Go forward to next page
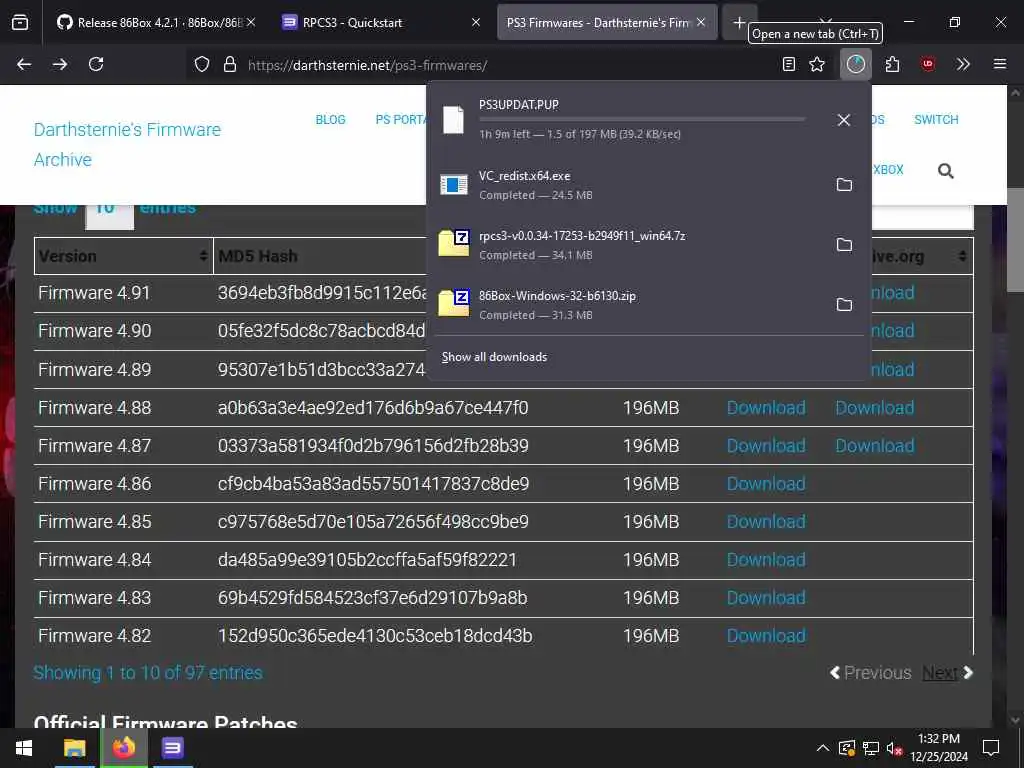Image resolution: width=1024 pixels, height=768 pixels. (60, 64)
